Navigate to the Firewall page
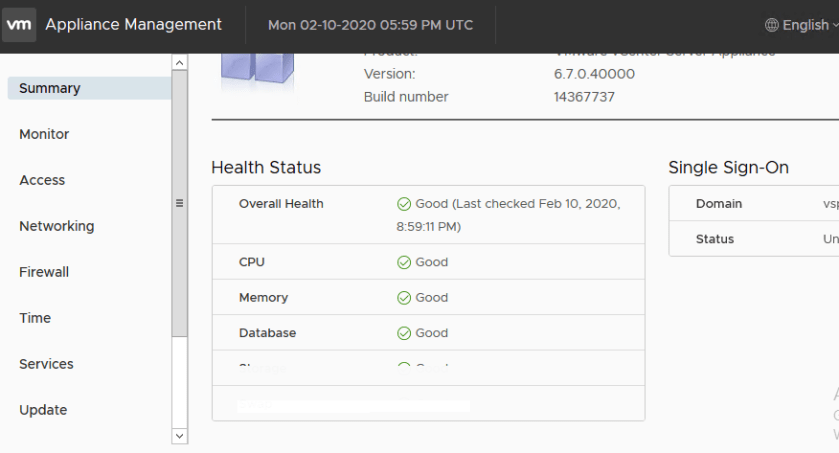This screenshot has height=453, width=839. 46,272
